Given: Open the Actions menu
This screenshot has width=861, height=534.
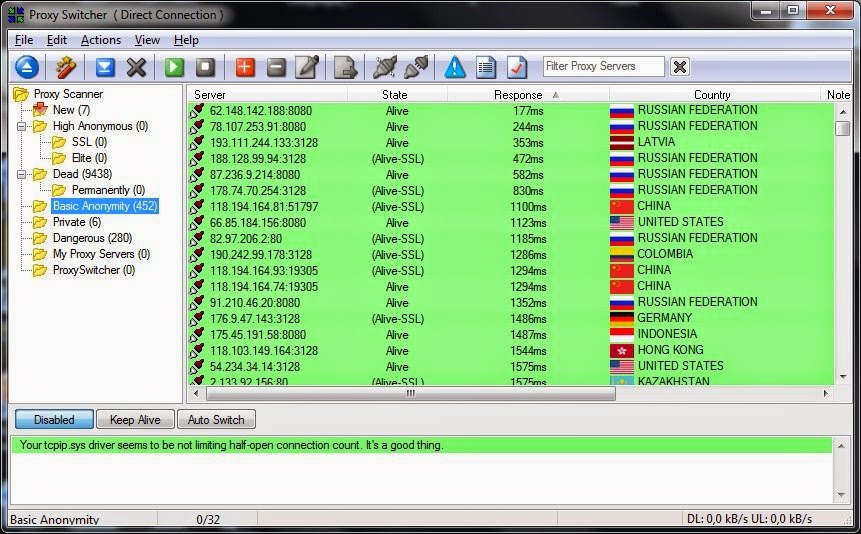Looking at the screenshot, I should point(100,40).
